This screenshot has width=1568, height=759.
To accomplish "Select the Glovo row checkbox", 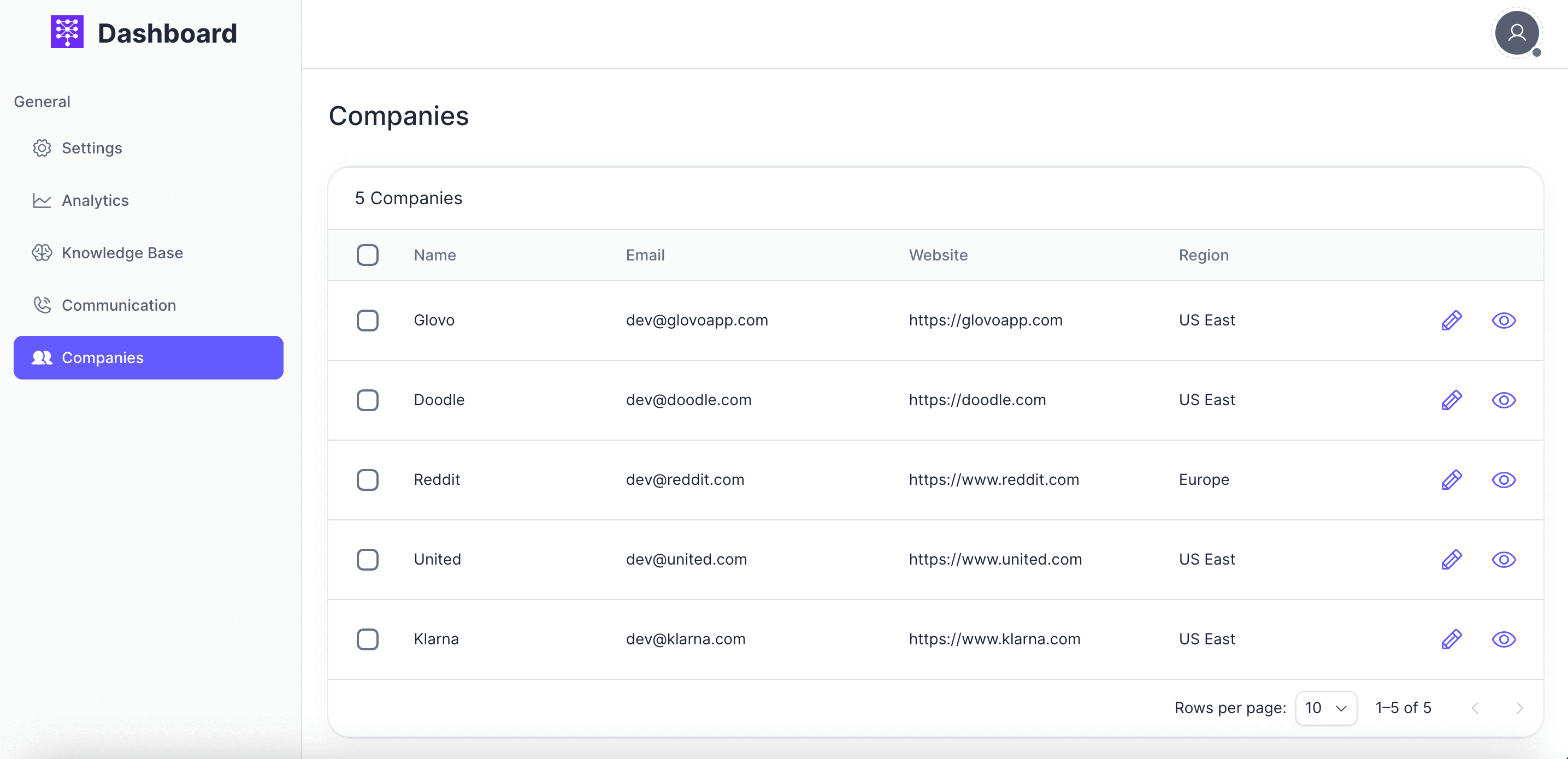I will [368, 320].
